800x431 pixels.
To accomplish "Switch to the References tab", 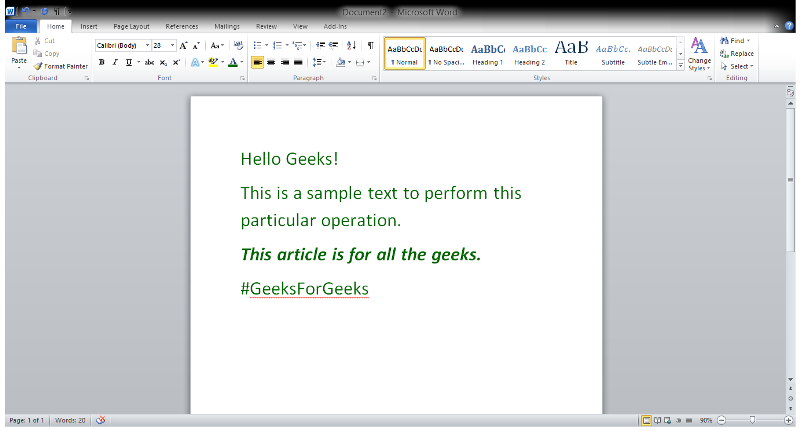I will tap(182, 27).
